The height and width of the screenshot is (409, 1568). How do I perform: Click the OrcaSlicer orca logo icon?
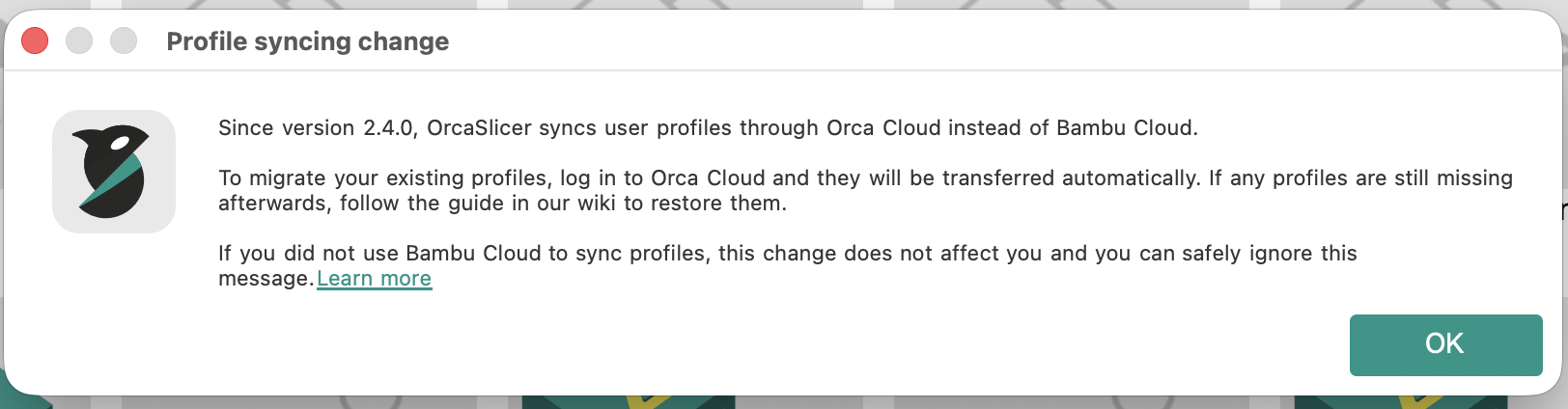pyautogui.click(x=114, y=172)
